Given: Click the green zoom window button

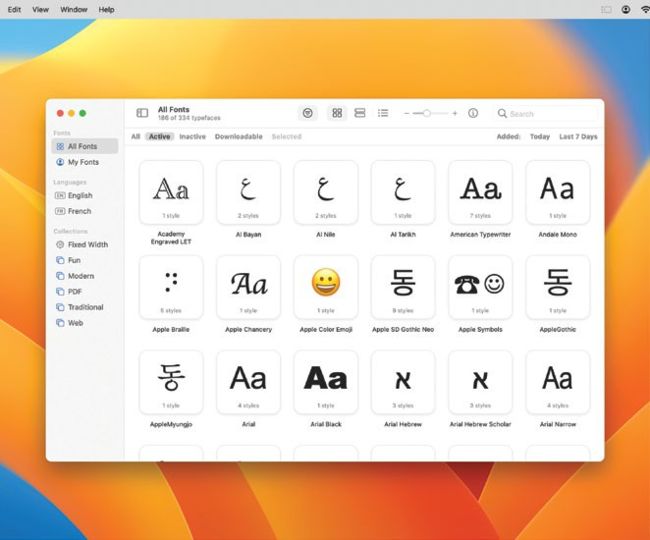Looking at the screenshot, I should (x=82, y=113).
